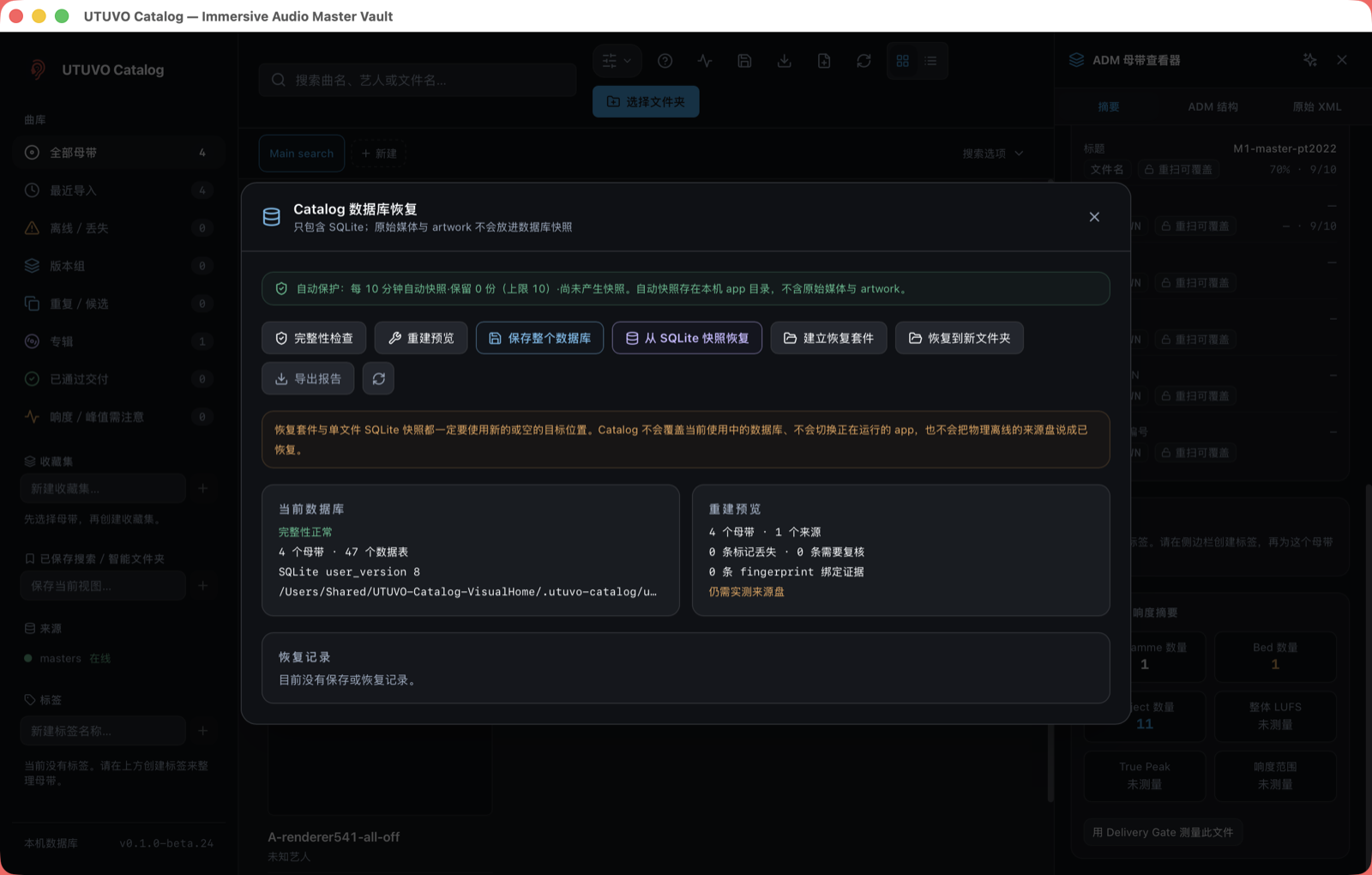
Task: Click the UTUVO Catalog logo icon
Action: tap(38, 69)
